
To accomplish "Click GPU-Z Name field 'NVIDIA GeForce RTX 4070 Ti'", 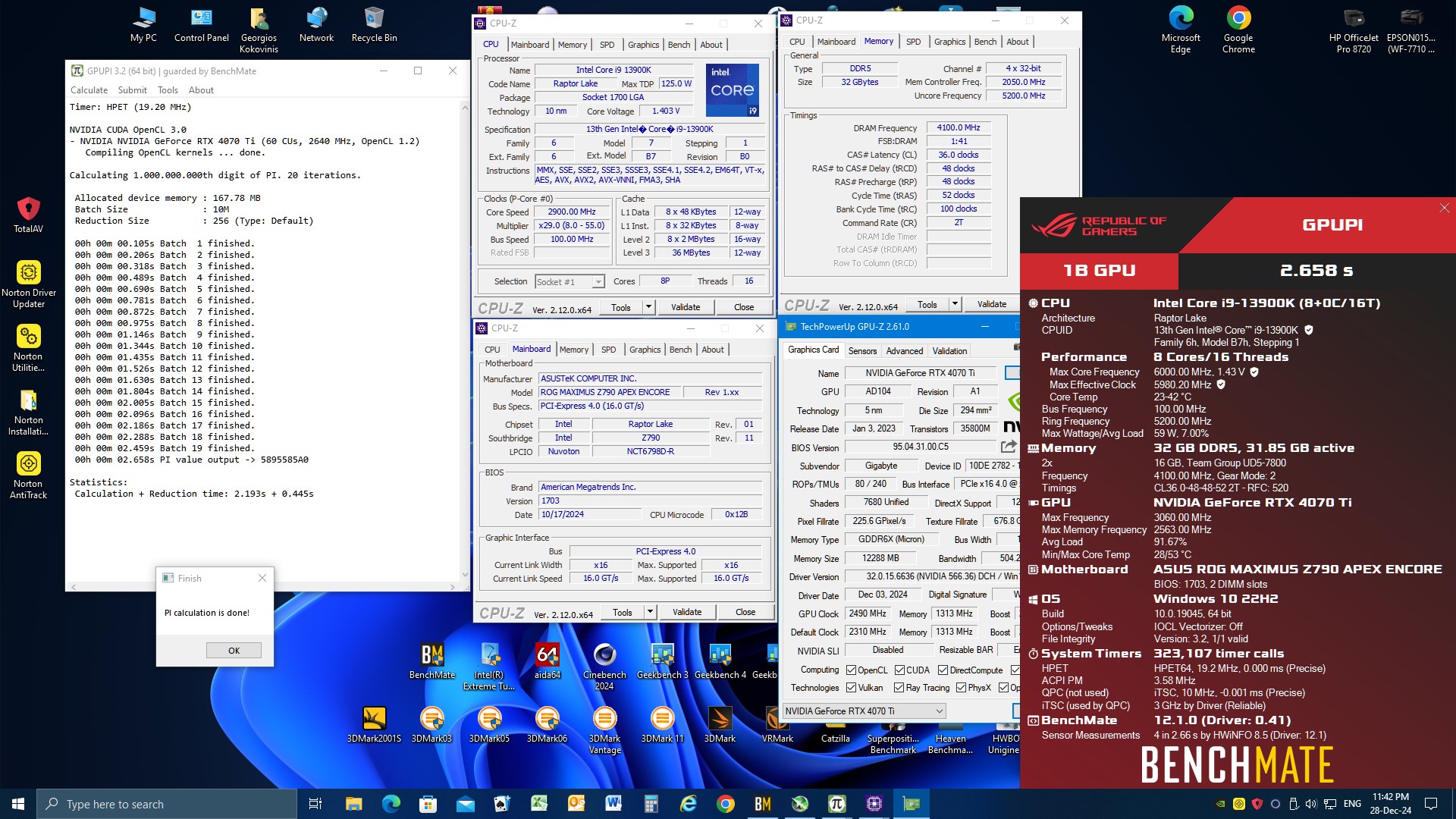I will 921,373.
